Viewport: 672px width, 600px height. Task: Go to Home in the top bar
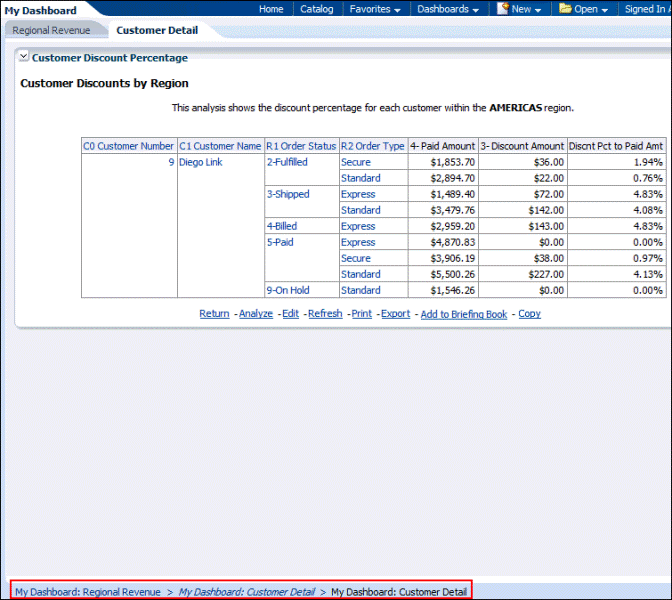tap(271, 9)
